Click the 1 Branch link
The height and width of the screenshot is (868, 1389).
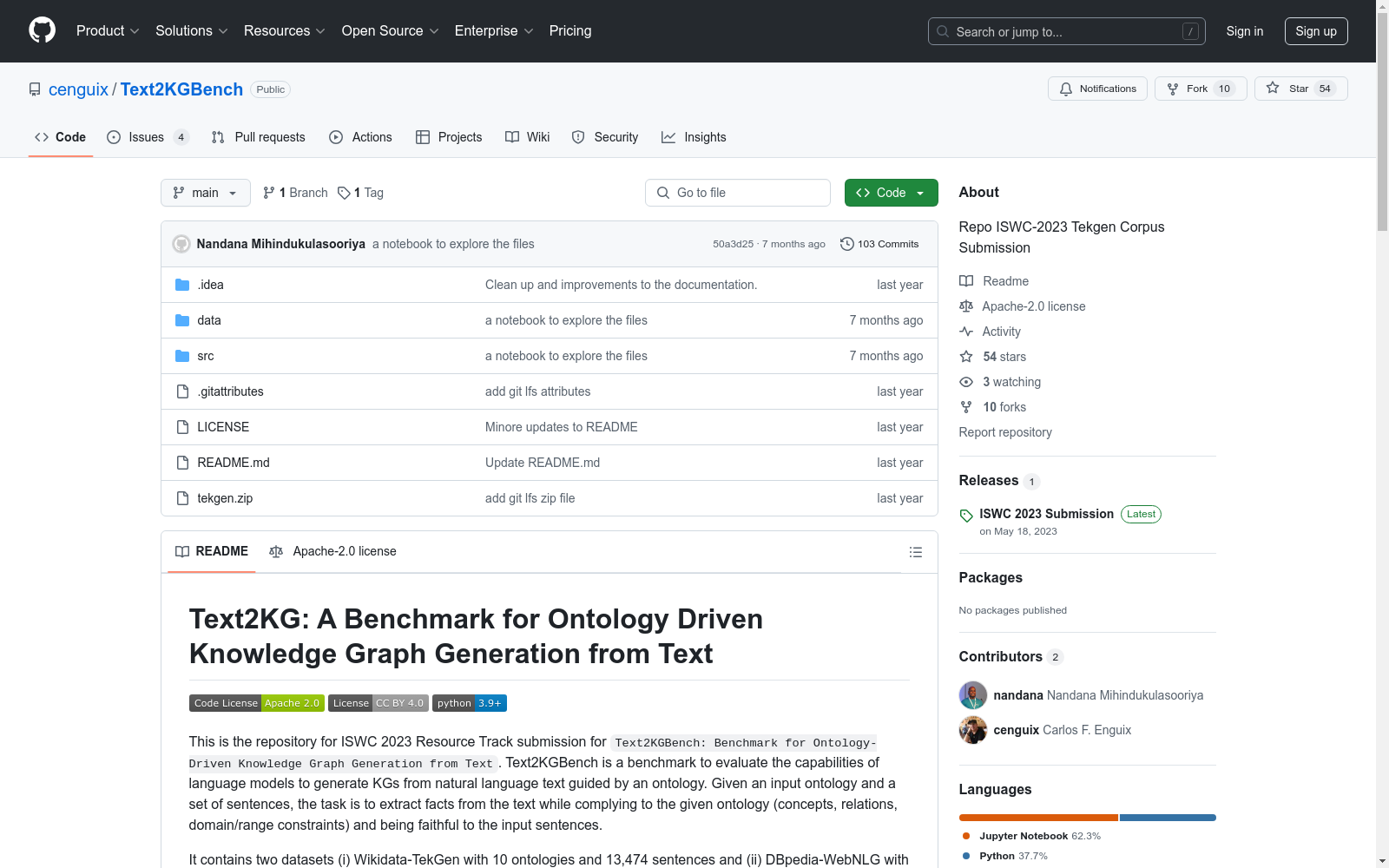click(295, 193)
